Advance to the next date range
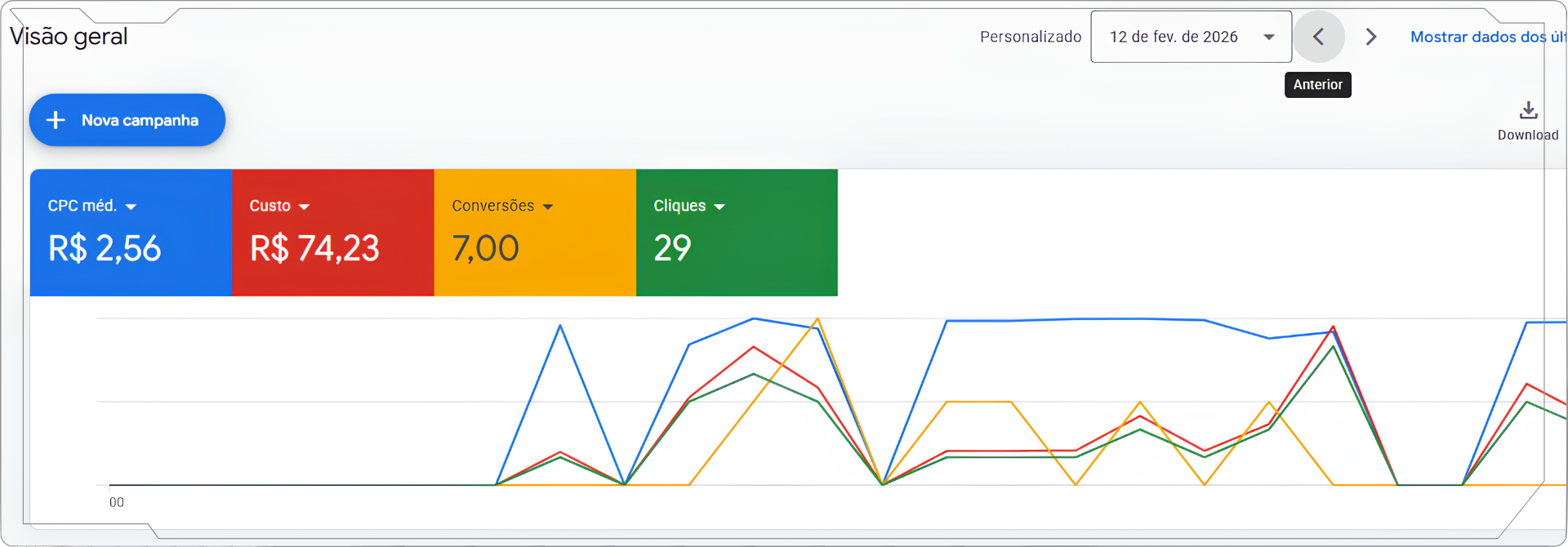1568x547 pixels. (1371, 37)
